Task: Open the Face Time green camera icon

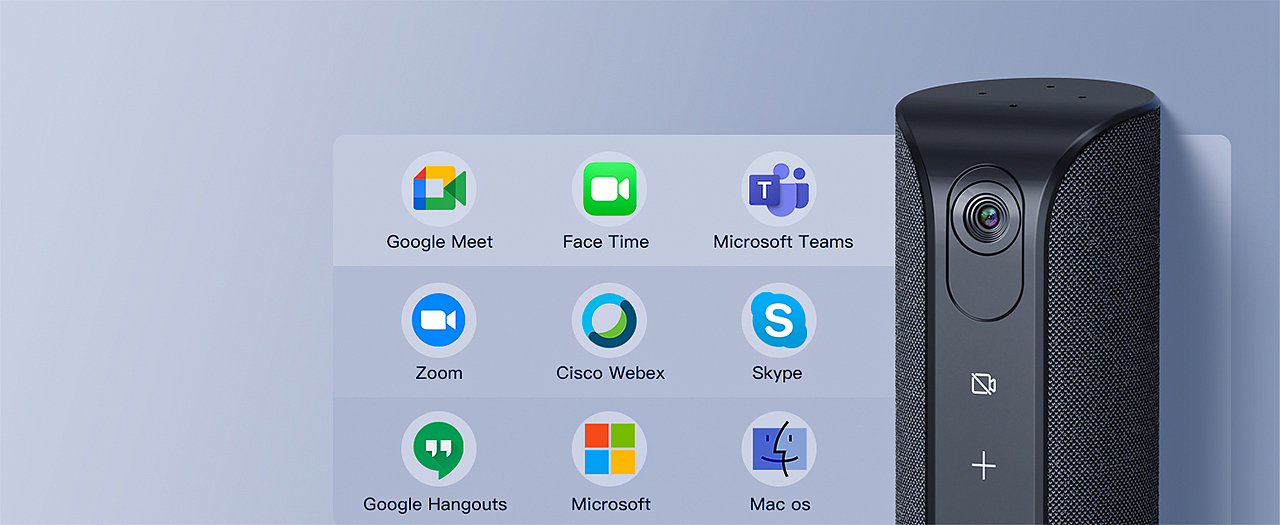Action: (609, 189)
